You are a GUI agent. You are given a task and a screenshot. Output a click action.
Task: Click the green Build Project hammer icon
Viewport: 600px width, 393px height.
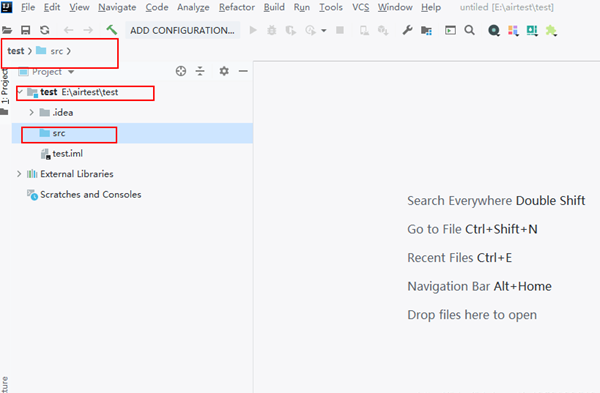tap(111, 30)
